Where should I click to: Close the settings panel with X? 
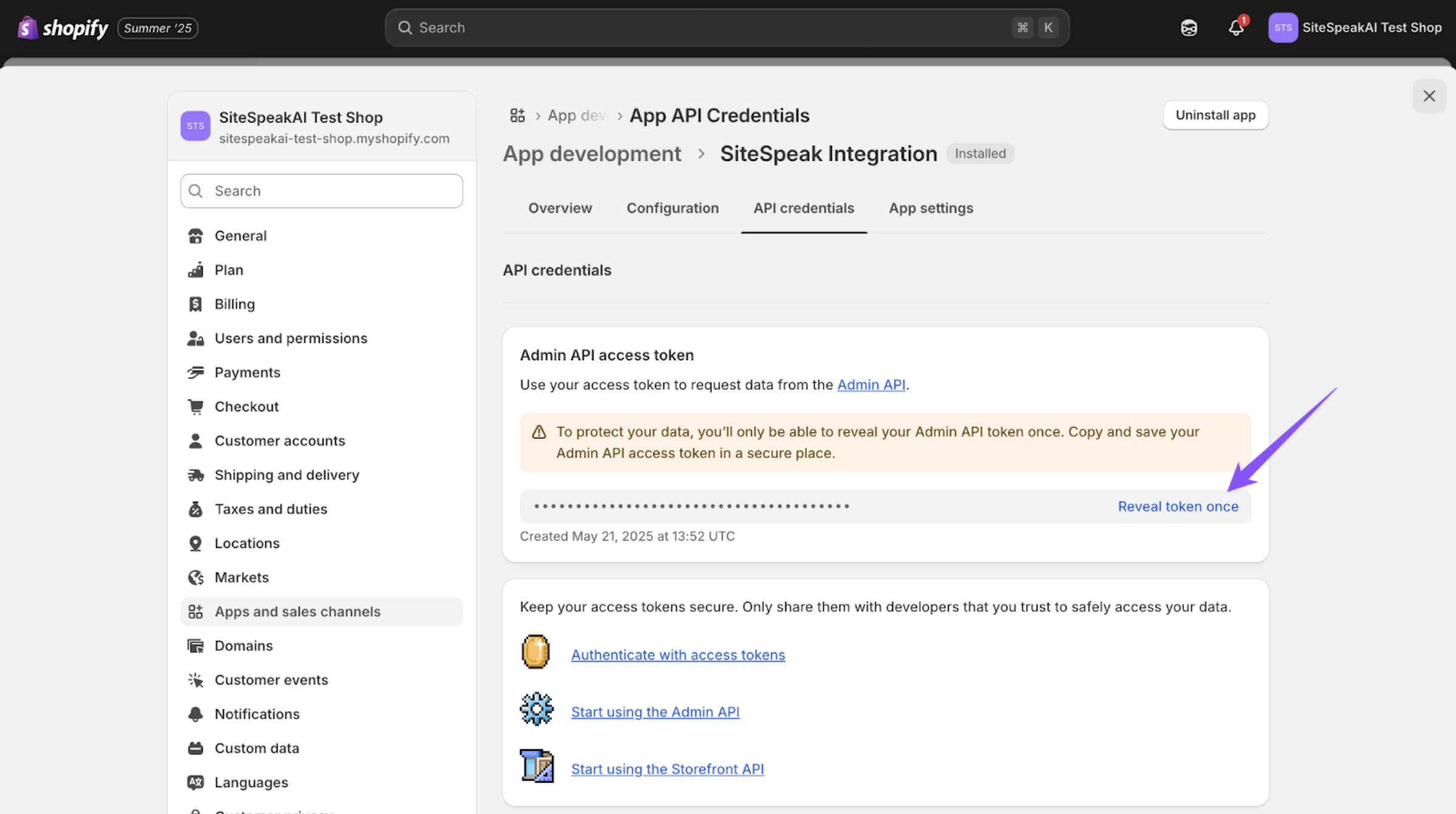(x=1429, y=96)
